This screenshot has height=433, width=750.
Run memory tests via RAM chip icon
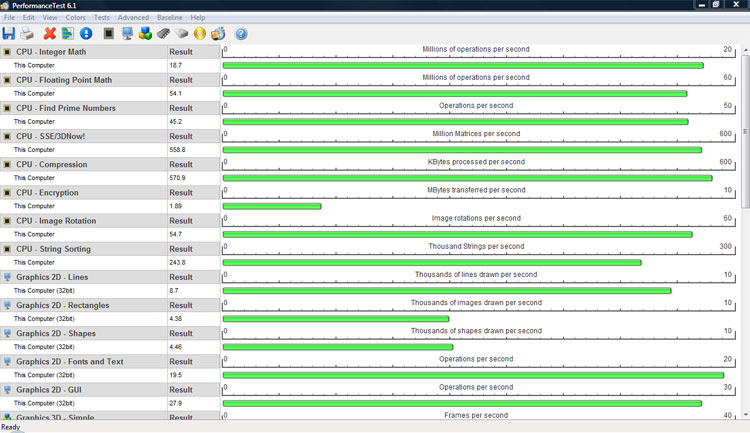(x=163, y=33)
